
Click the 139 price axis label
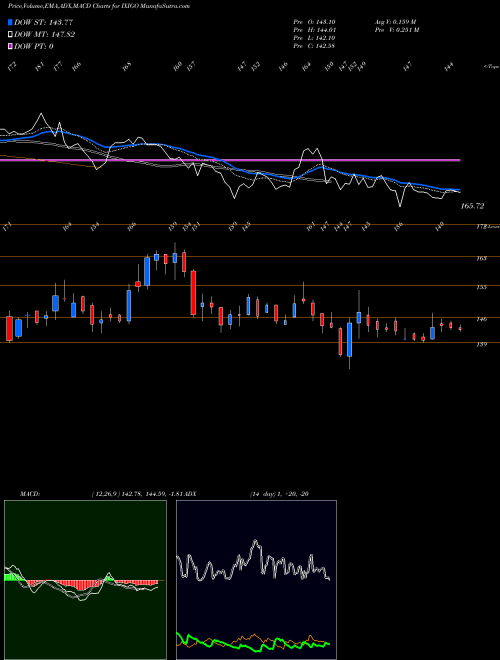pos(481,344)
